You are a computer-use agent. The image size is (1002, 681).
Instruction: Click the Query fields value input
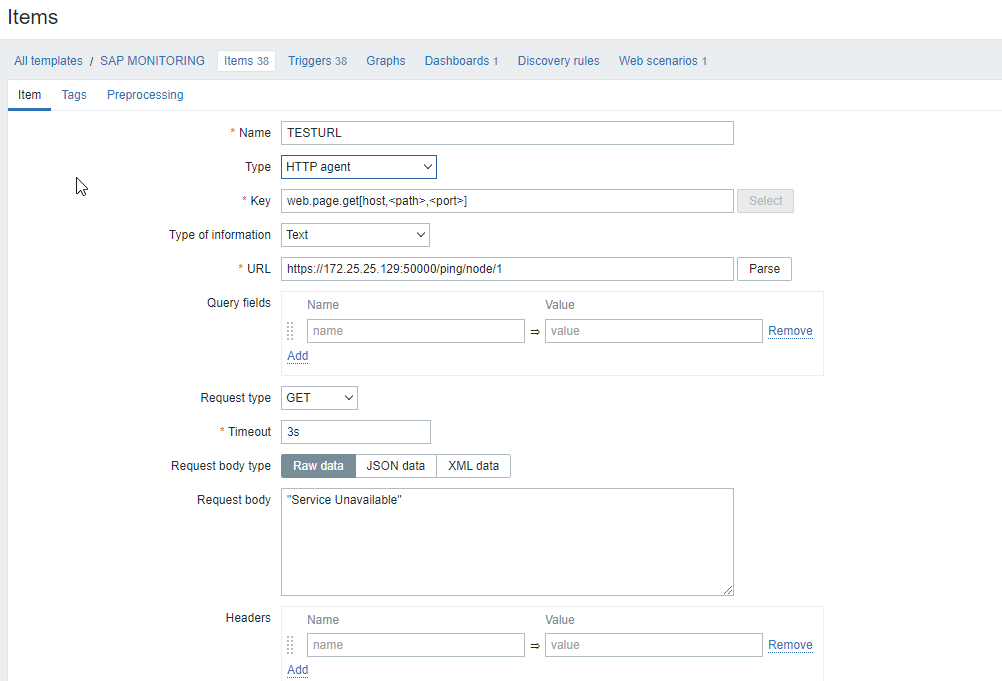coord(654,331)
